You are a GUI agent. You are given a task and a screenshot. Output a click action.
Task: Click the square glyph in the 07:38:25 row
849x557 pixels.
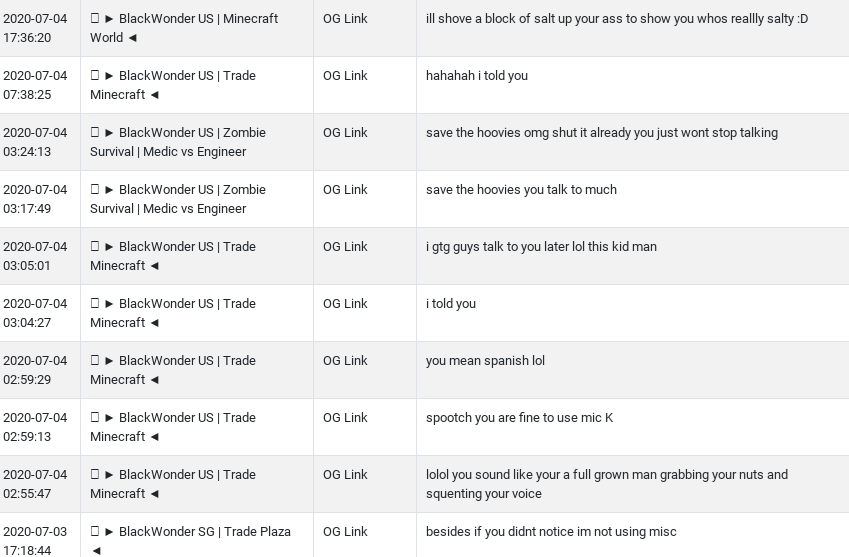(95, 75)
